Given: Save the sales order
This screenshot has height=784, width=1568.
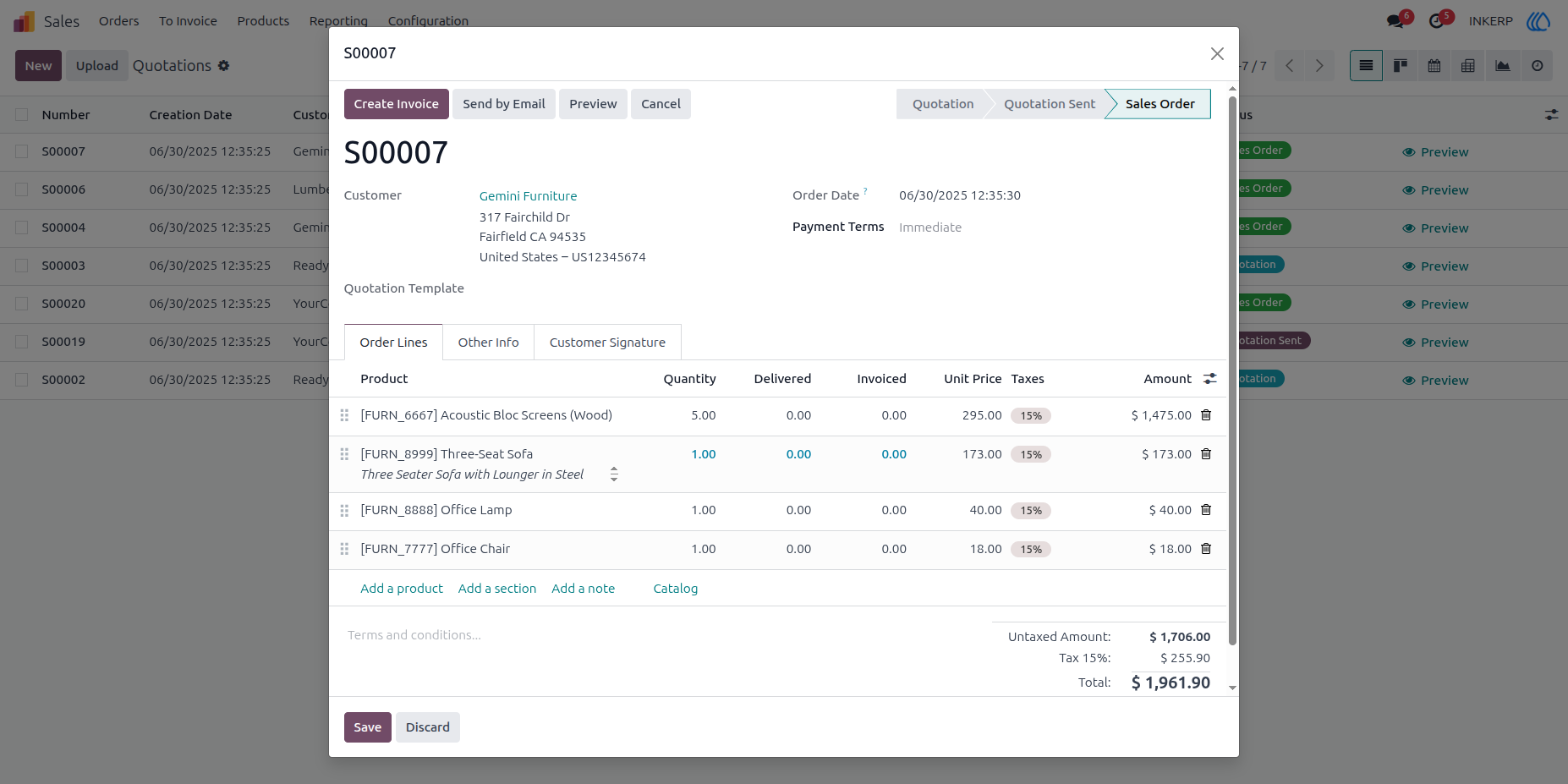Looking at the screenshot, I should 368,727.
